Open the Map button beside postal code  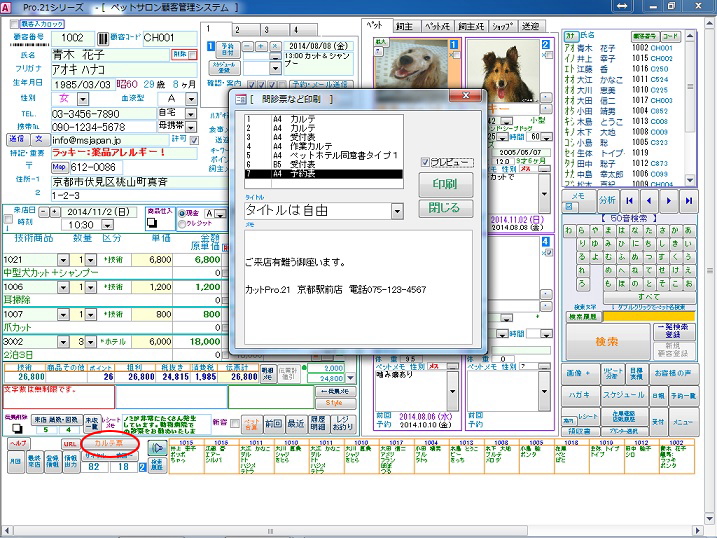(59, 167)
